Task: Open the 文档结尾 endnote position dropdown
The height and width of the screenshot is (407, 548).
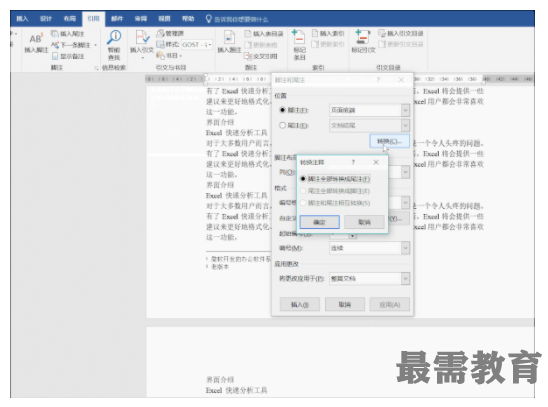Action: coord(405,125)
